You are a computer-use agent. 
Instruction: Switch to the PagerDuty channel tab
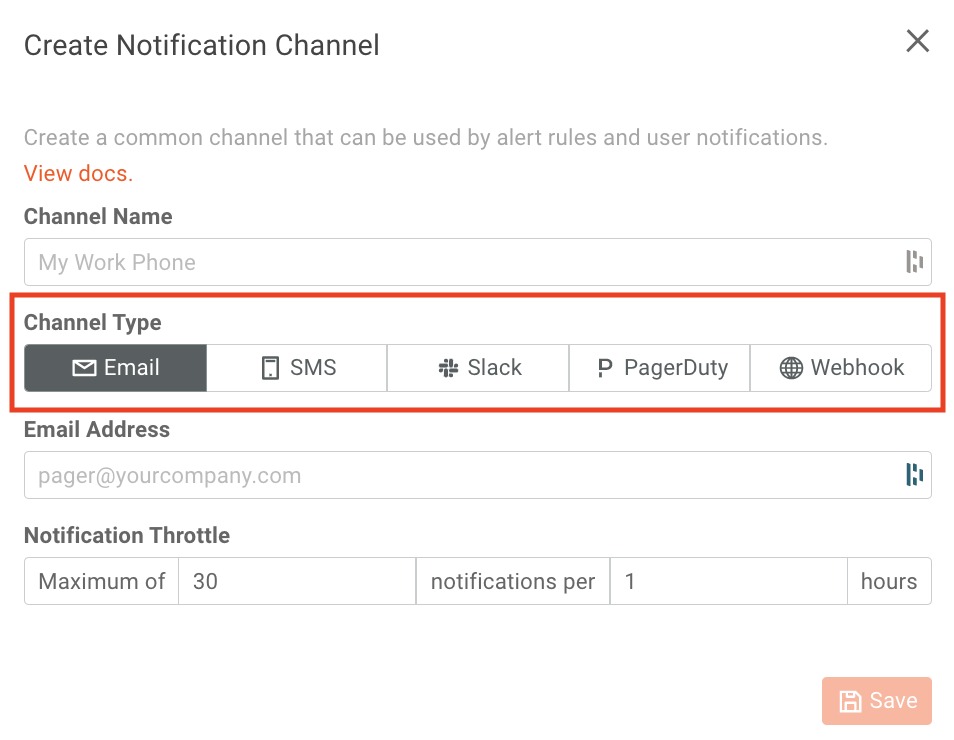click(659, 368)
